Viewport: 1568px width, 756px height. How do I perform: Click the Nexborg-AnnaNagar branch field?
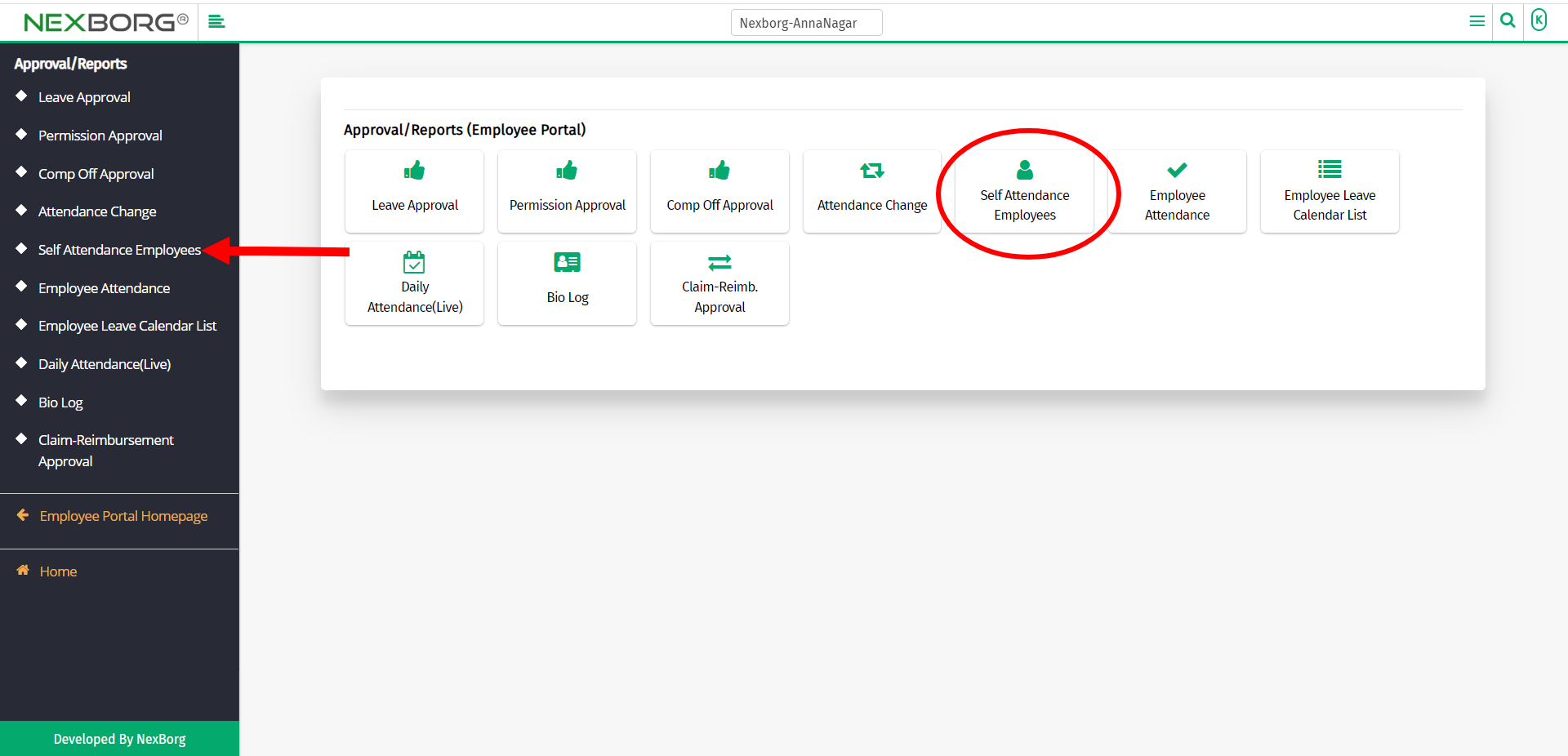pos(806,23)
